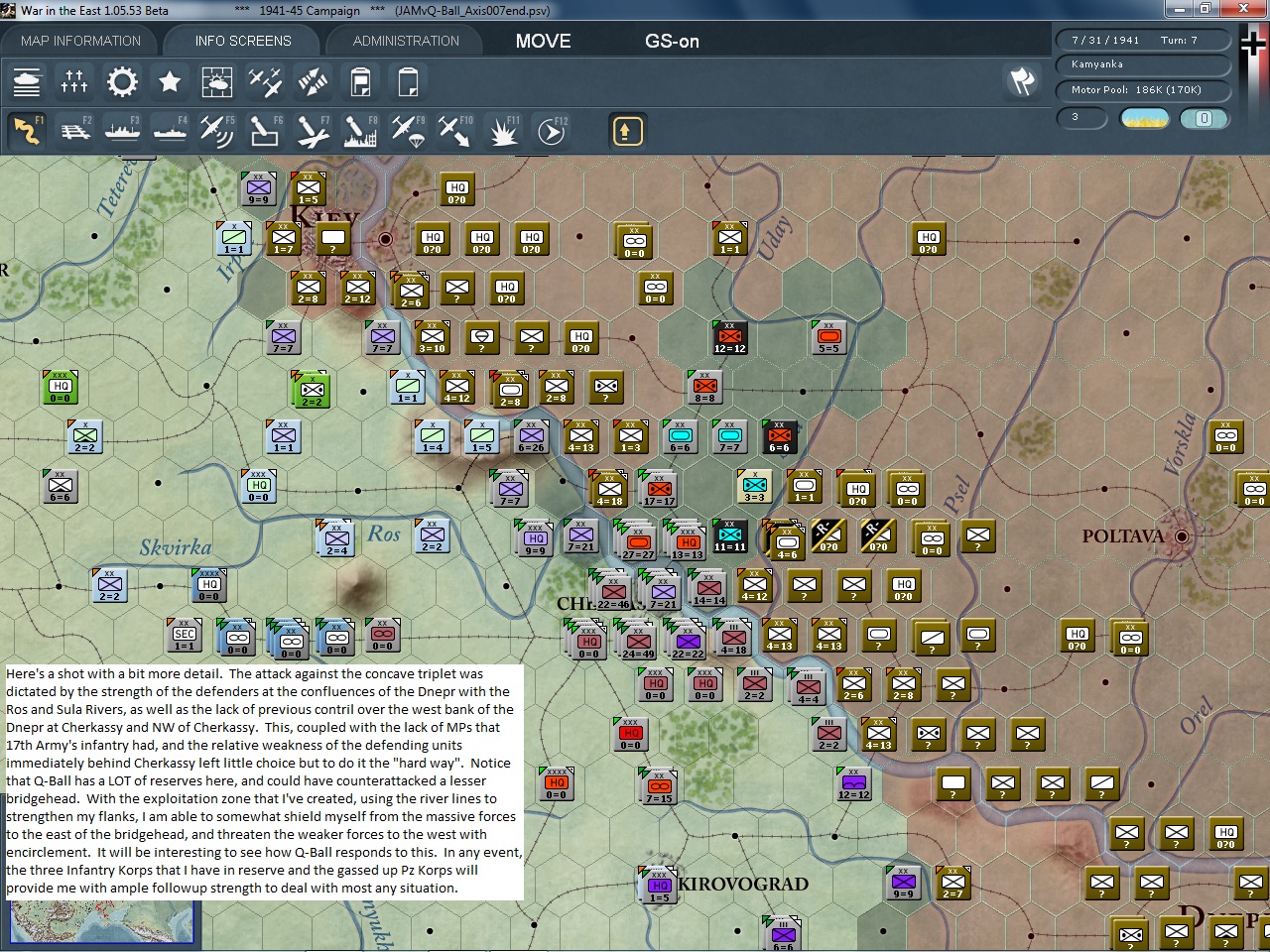1270x952 pixels.
Task: Select the green HQ 0=0 counter
Action: click(61, 388)
